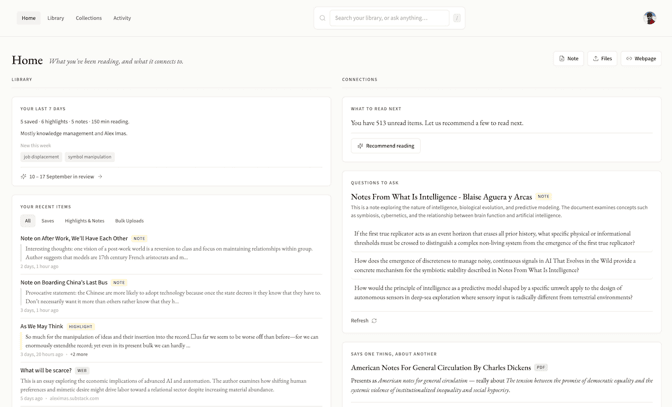Click the link icon in Webpage button

pyautogui.click(x=629, y=59)
